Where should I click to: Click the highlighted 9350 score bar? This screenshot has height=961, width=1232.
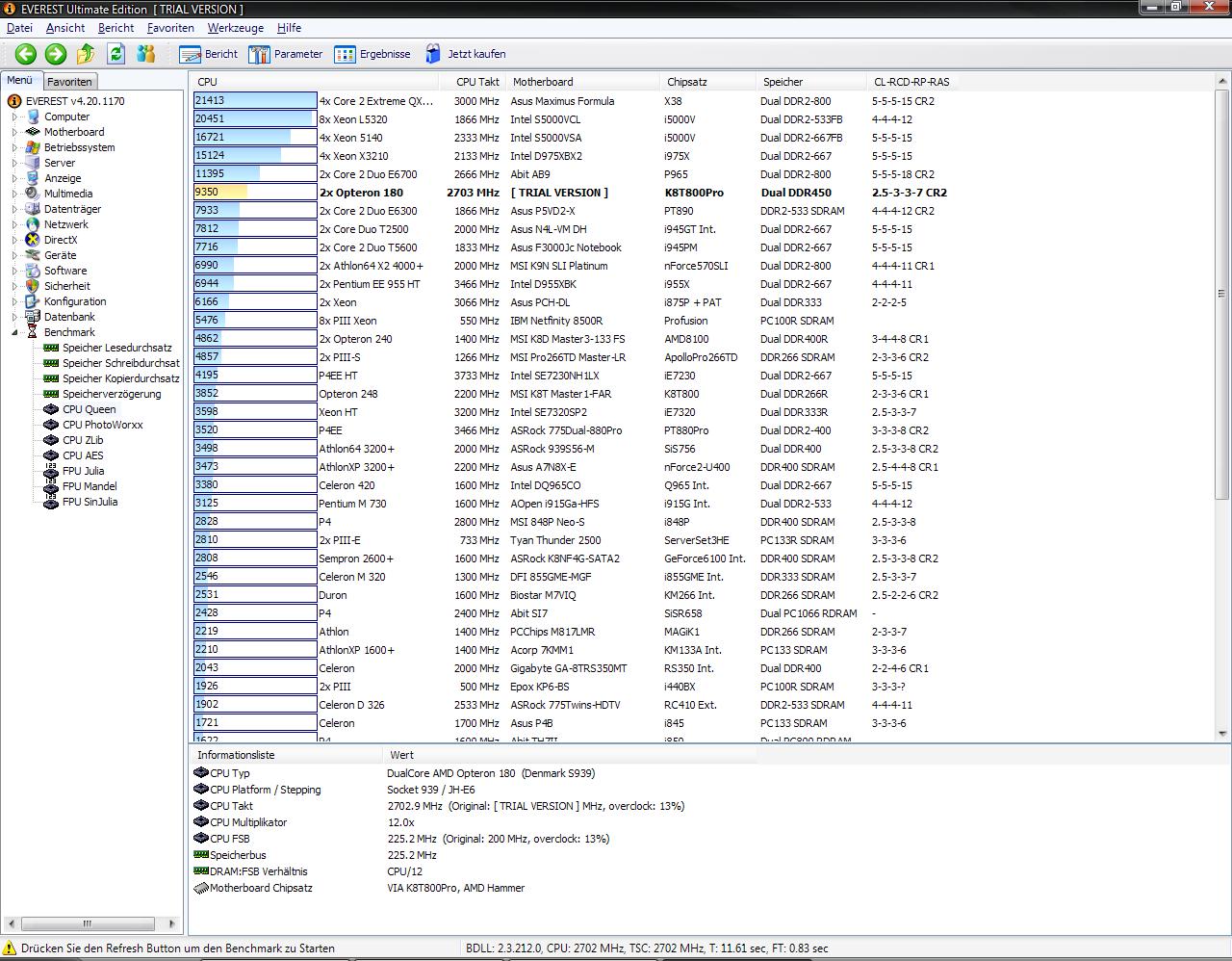pos(255,192)
